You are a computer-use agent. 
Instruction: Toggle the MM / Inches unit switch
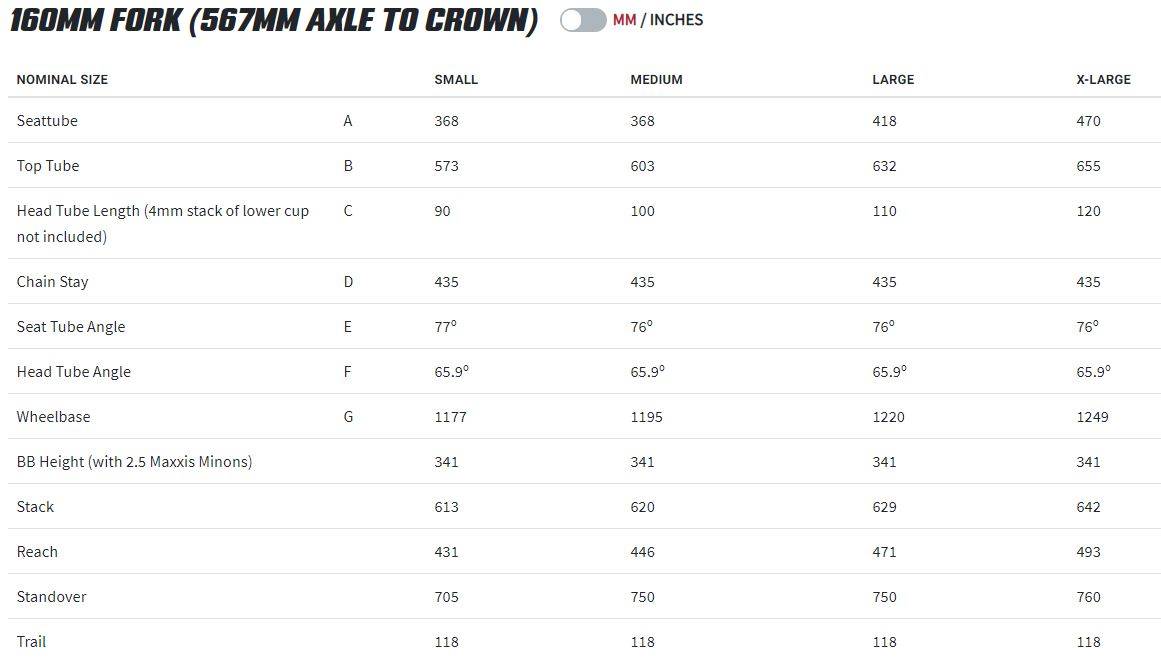(x=583, y=20)
